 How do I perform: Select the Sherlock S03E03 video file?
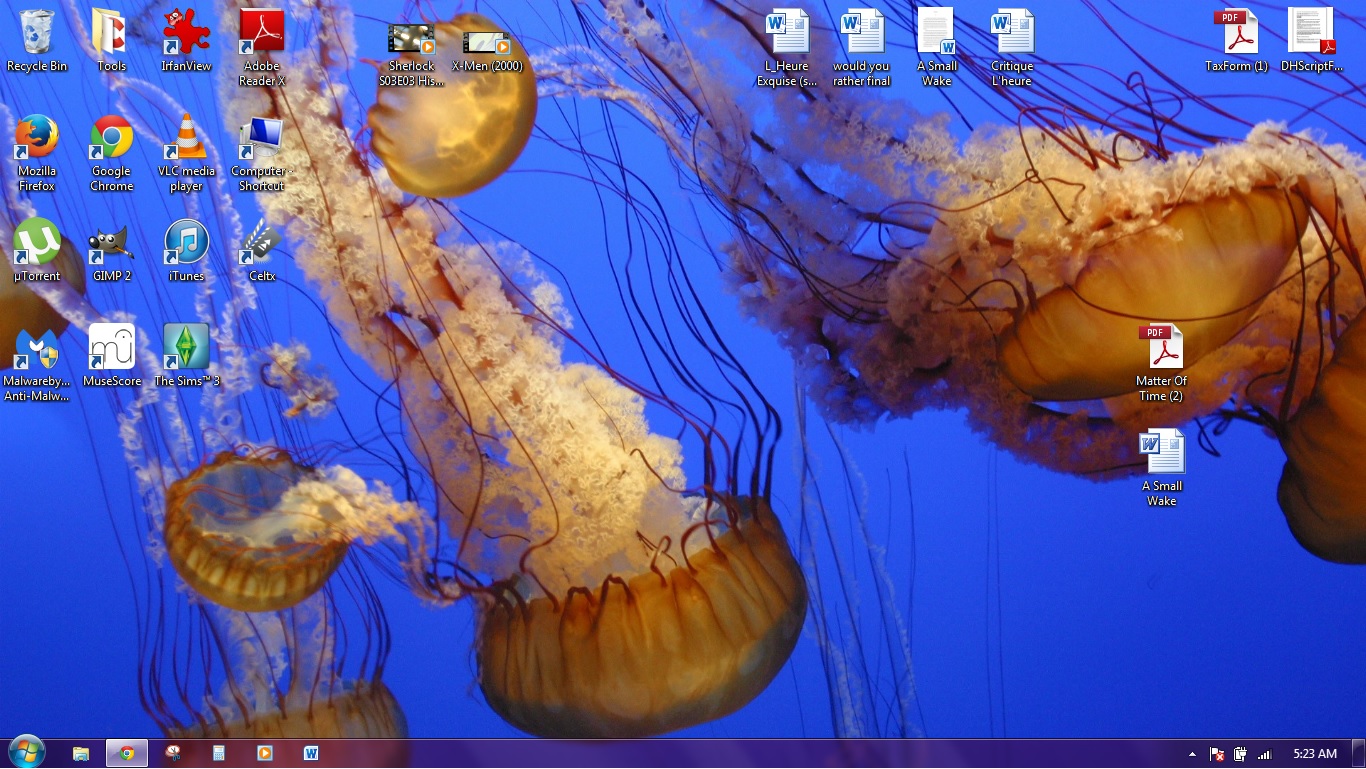[x=411, y=55]
